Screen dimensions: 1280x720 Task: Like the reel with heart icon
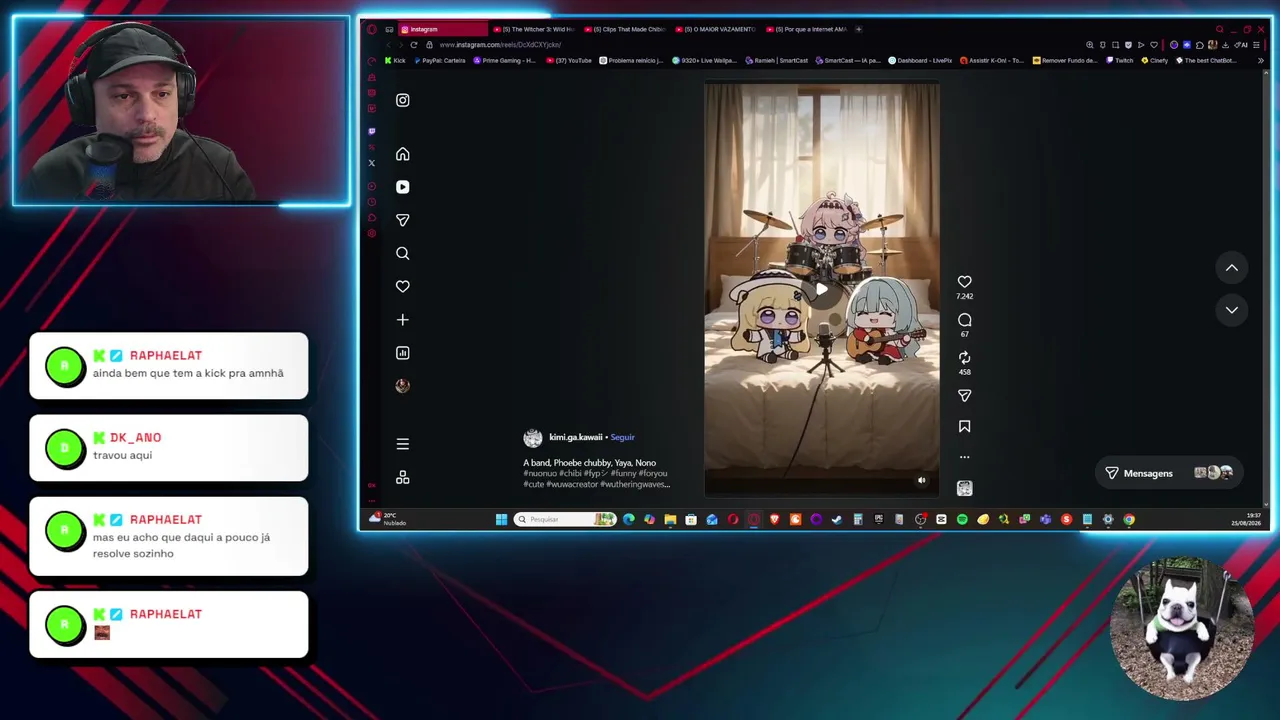coord(964,282)
